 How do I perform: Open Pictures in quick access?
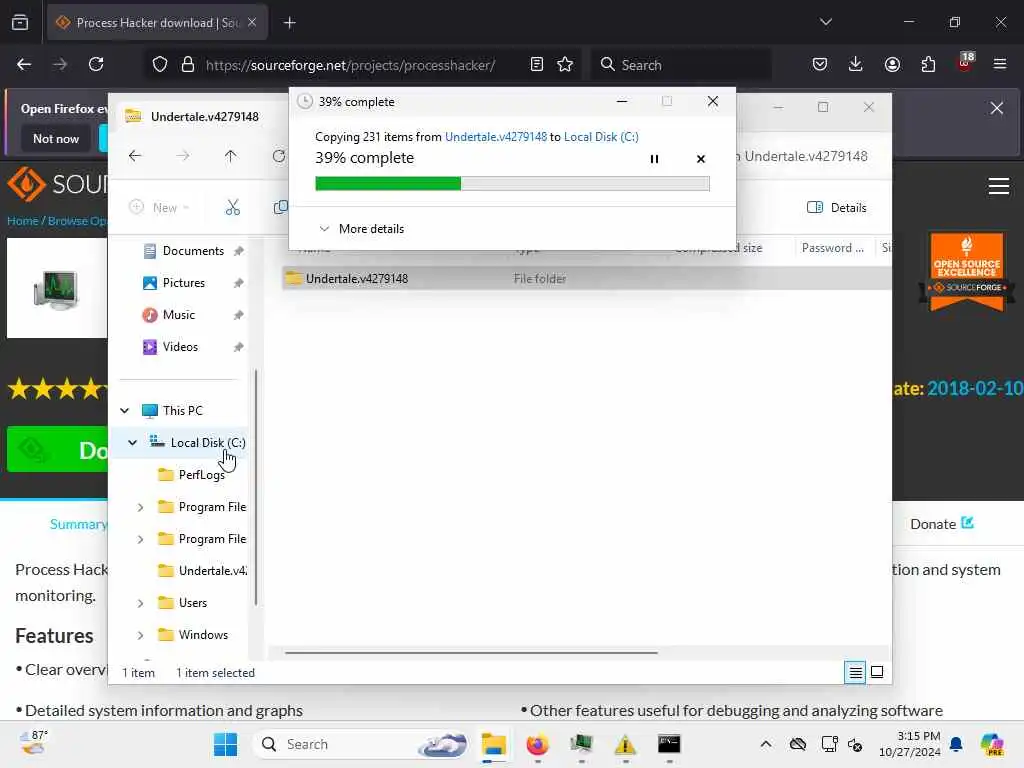tap(184, 283)
